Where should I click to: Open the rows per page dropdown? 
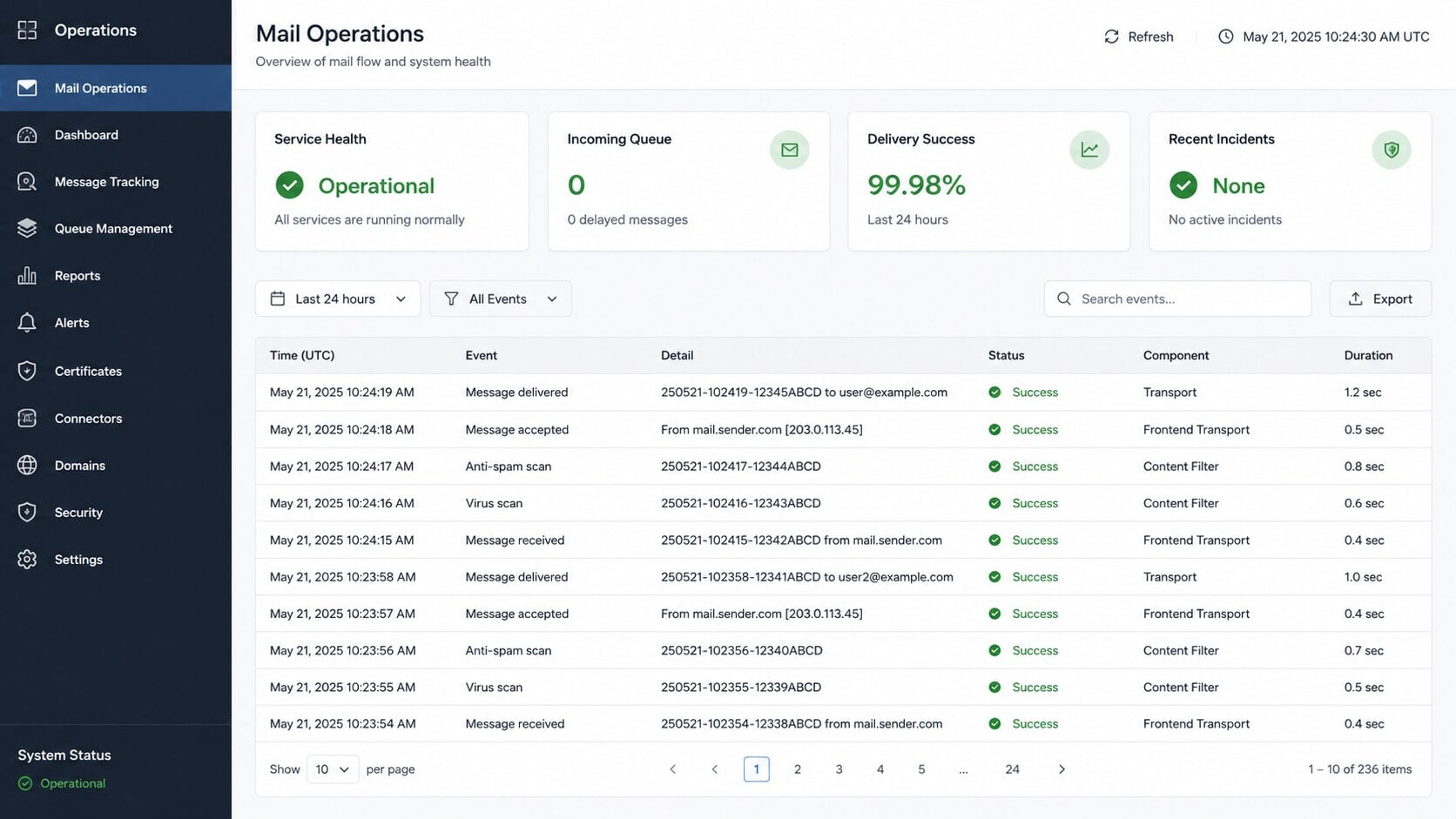333,769
